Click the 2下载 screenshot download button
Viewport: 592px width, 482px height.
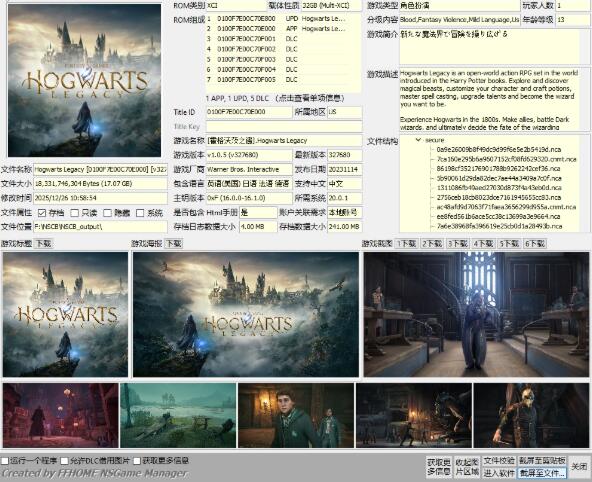tap(432, 244)
